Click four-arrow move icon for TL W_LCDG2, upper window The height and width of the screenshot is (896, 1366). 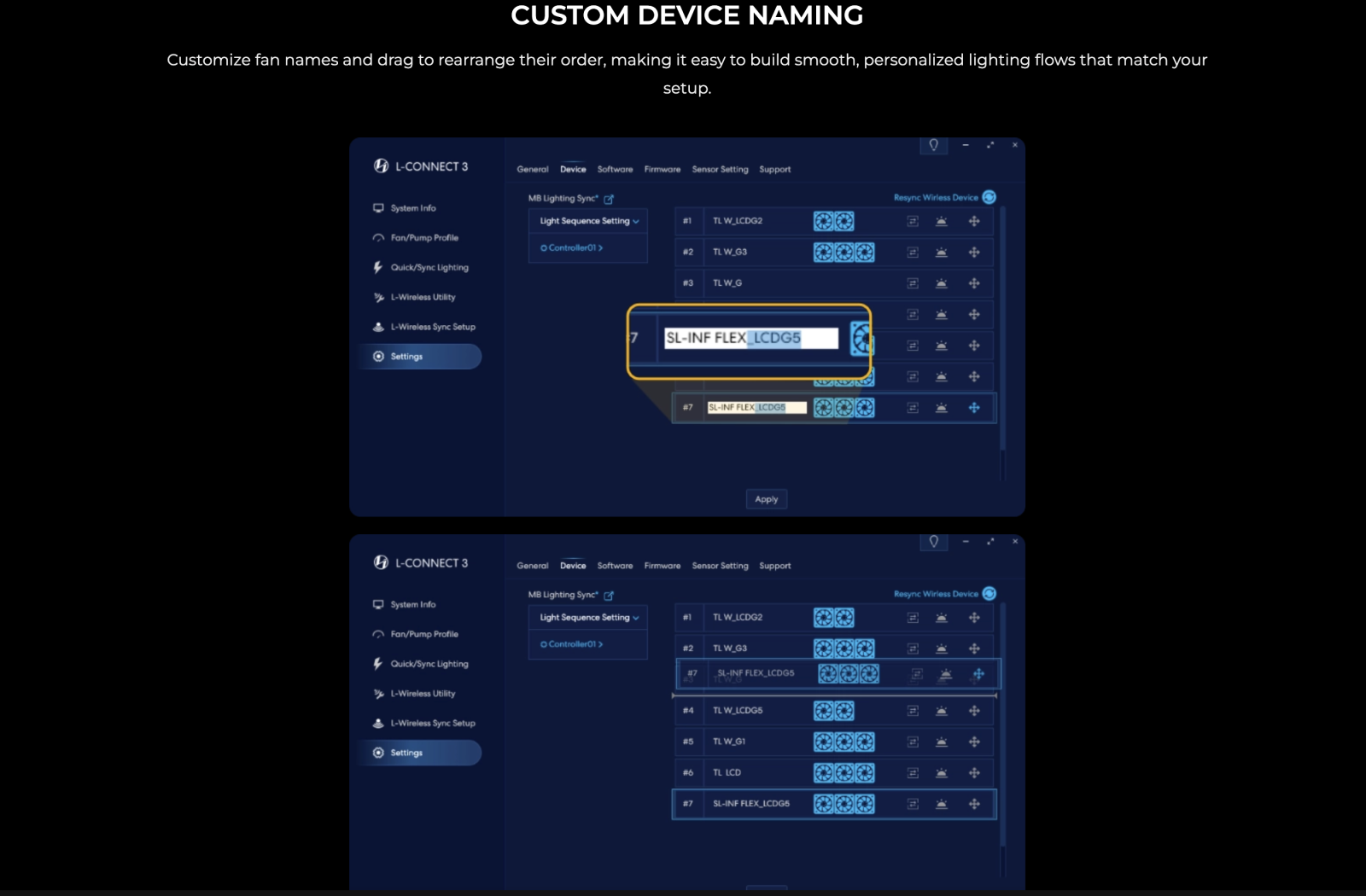[x=974, y=221]
